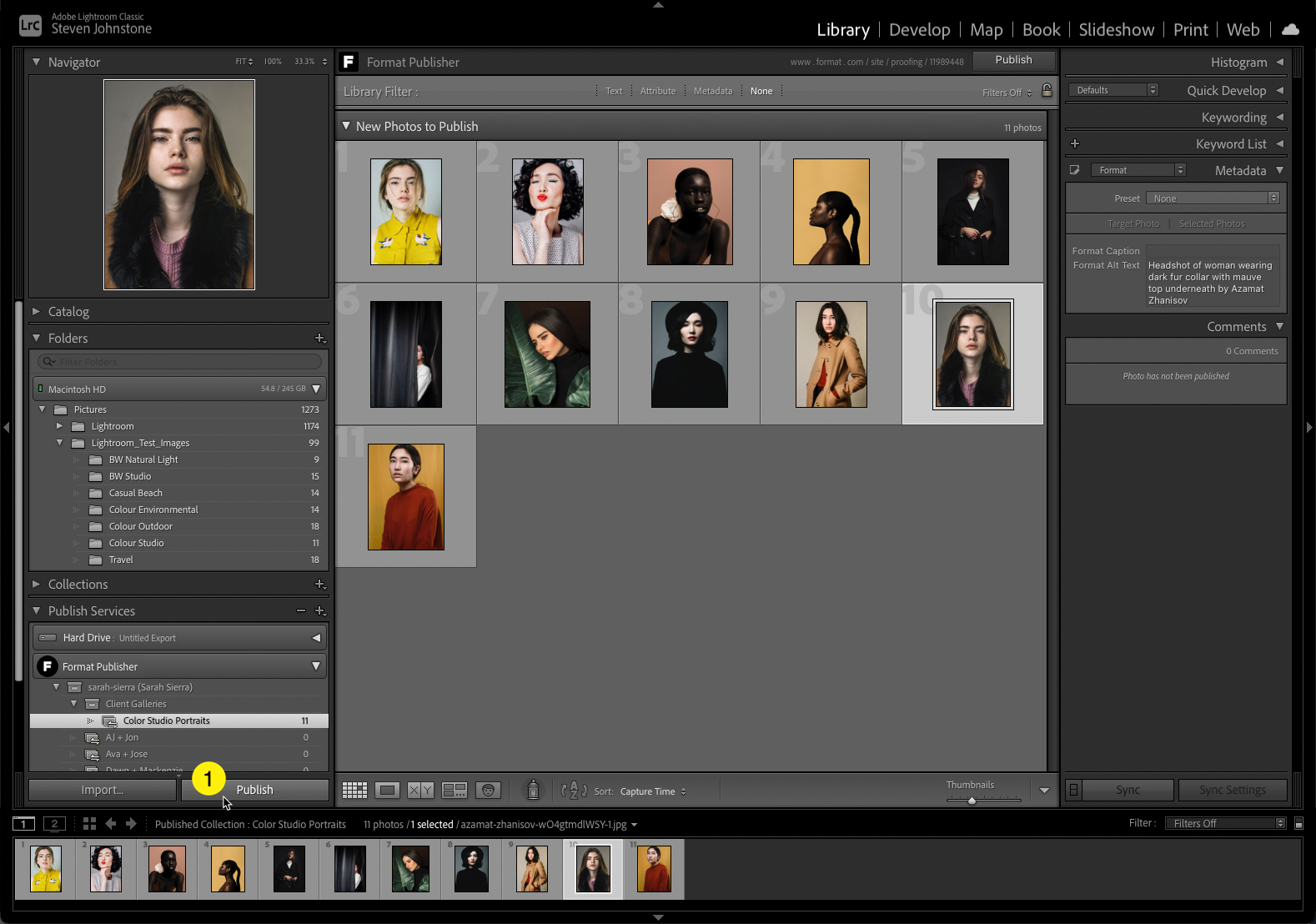Toggle the Library Filter lock icon

click(1047, 91)
